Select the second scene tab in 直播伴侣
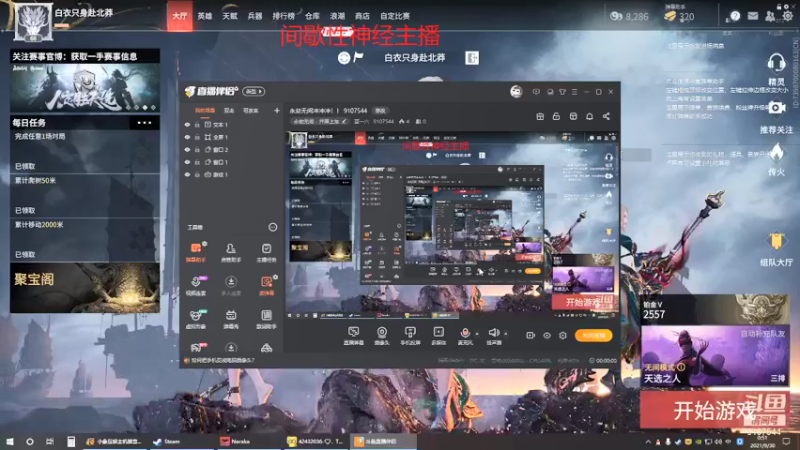This screenshot has width=800, height=450. point(229,110)
